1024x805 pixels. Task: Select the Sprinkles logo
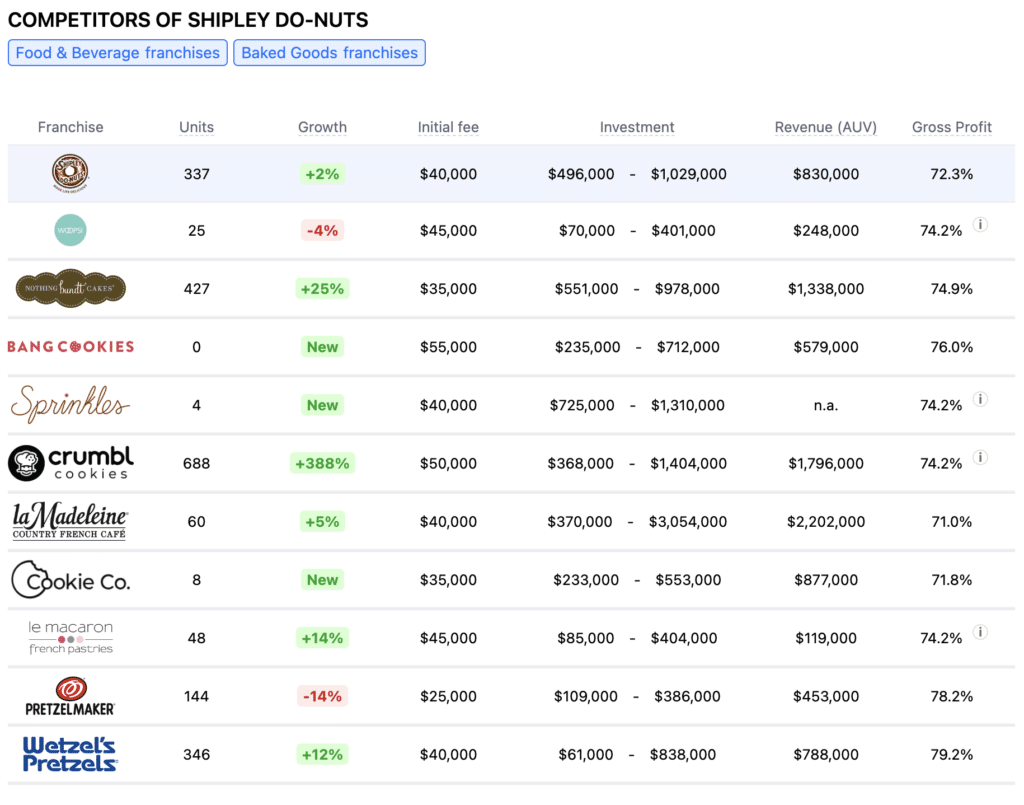click(x=71, y=405)
